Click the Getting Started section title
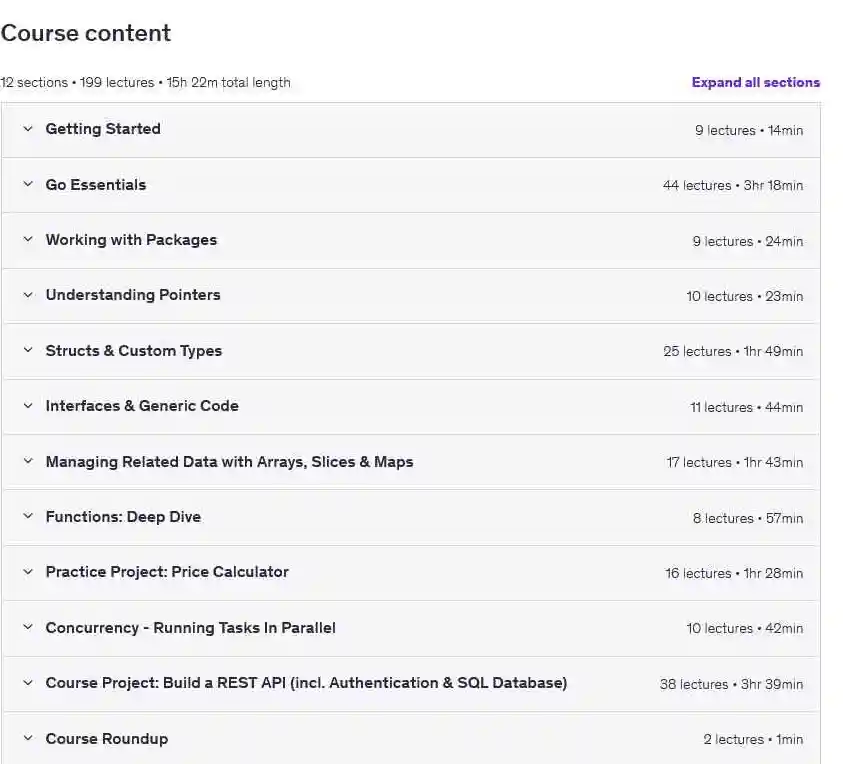 (103, 129)
